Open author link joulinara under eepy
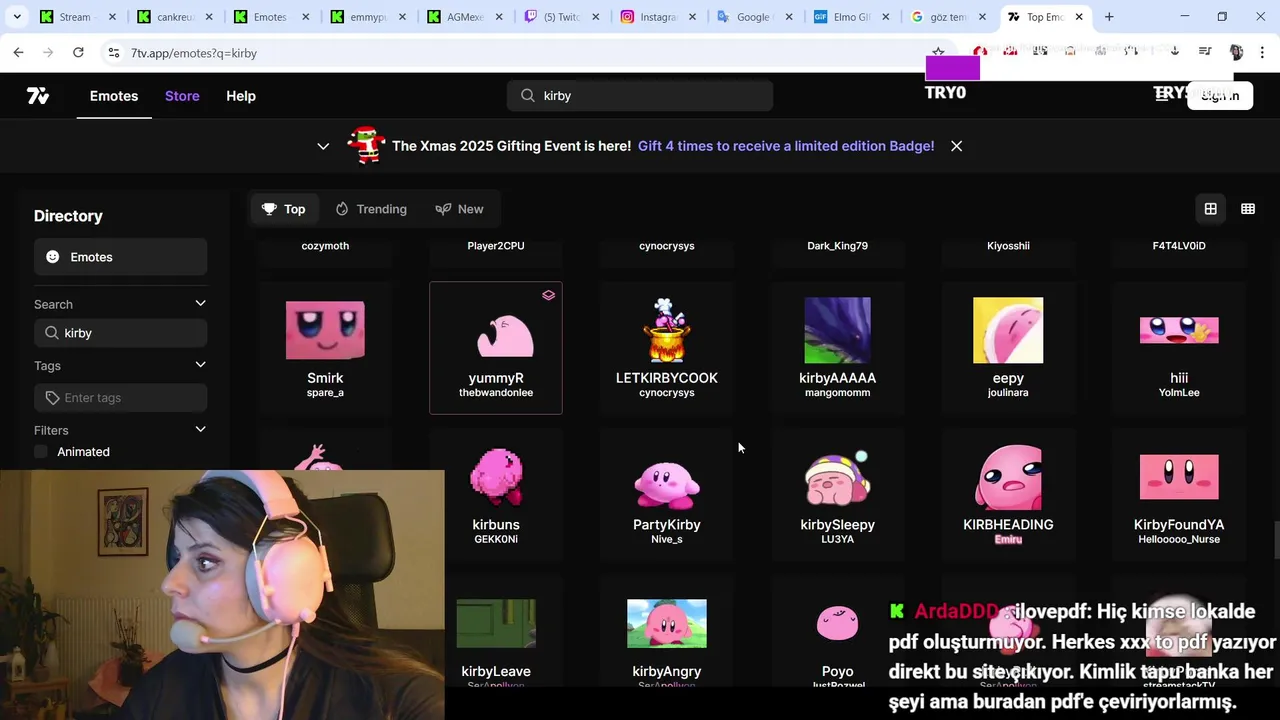Image resolution: width=1280 pixels, height=720 pixels. click(x=1008, y=393)
